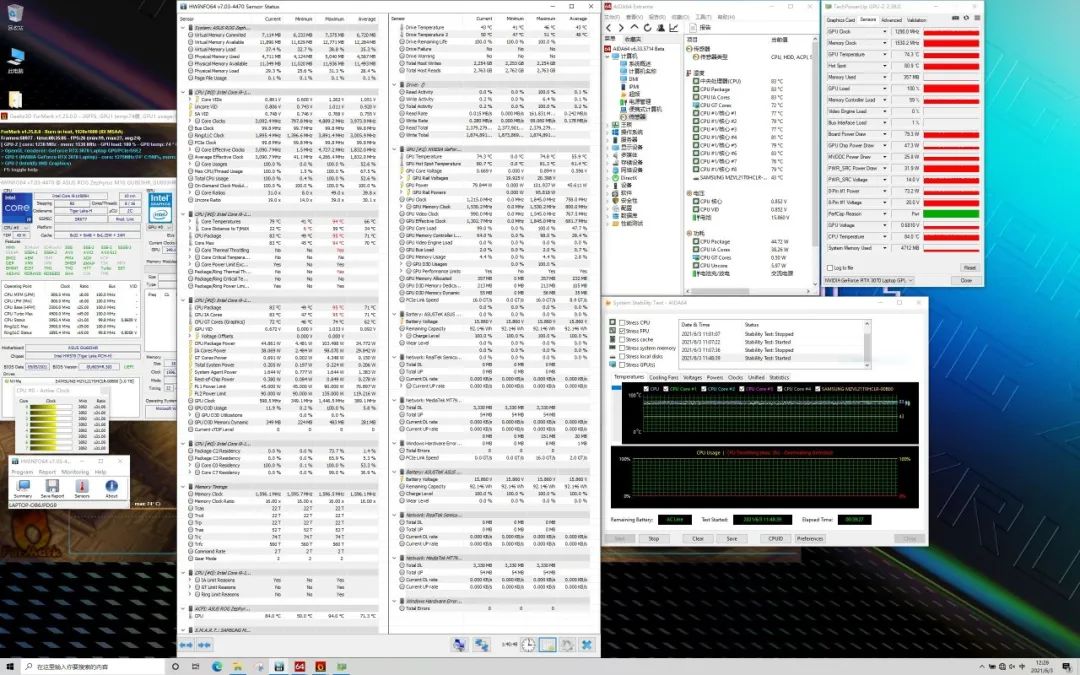This screenshot has width=1080, height=675.
Task: Switch to the Cooling Fans tab
Action: [x=663, y=377]
